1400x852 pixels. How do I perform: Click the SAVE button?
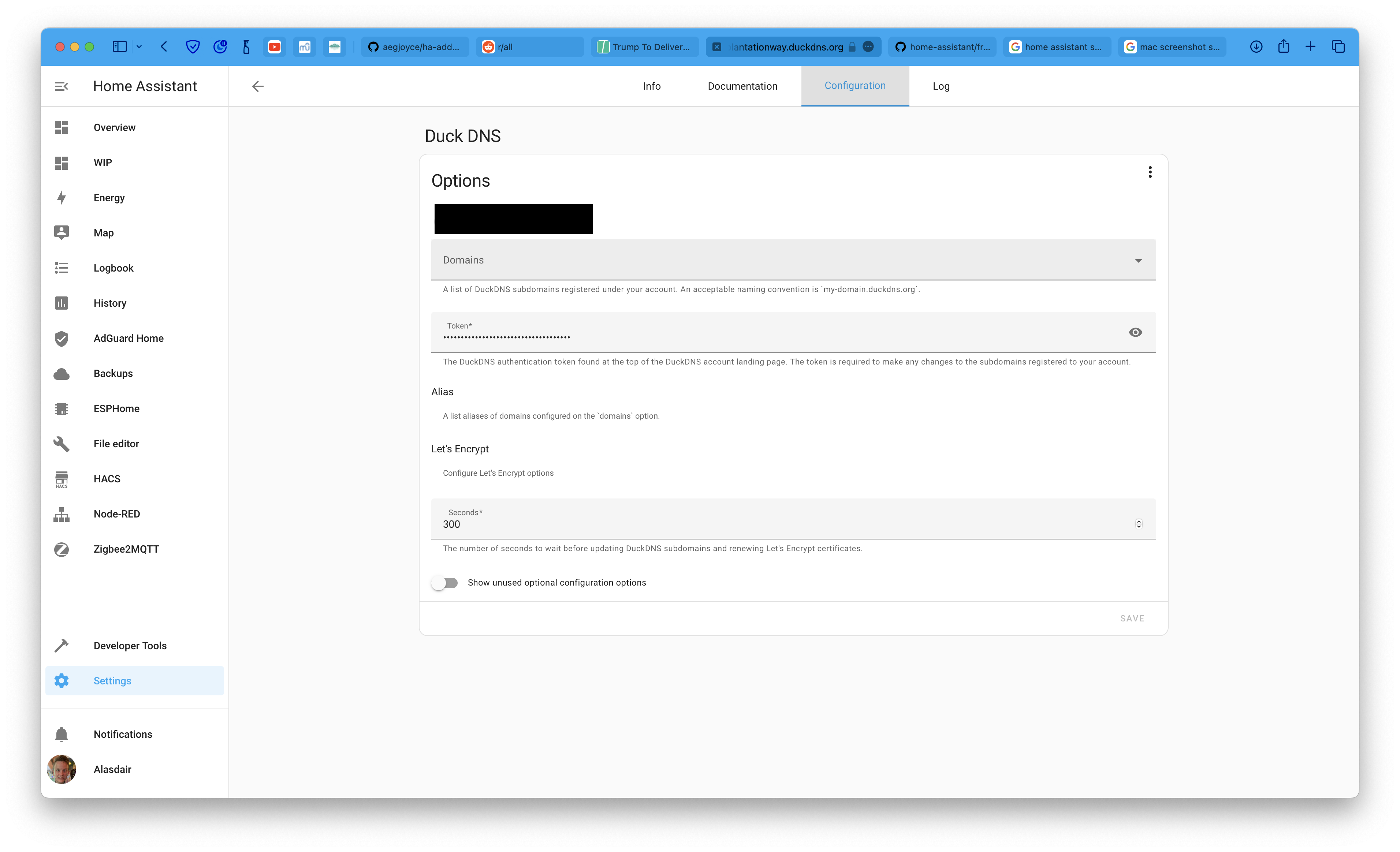coord(1131,618)
